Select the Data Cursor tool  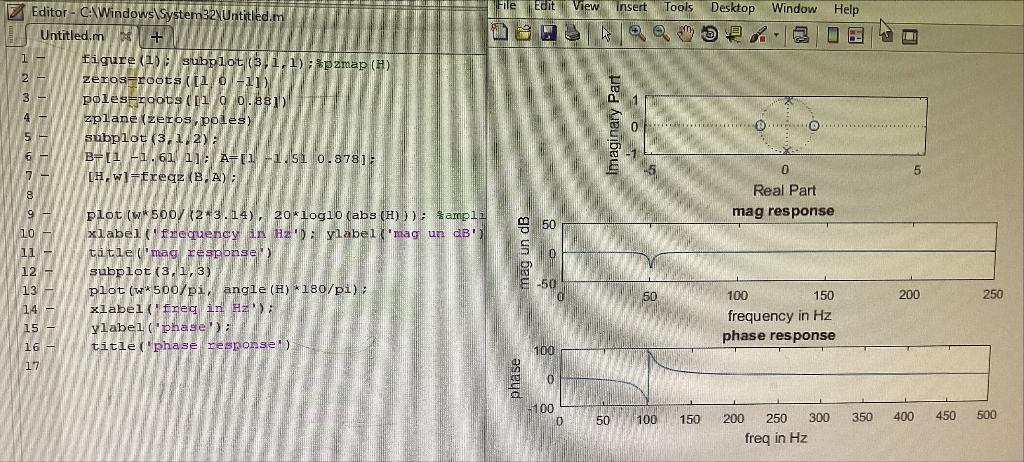[x=733, y=35]
